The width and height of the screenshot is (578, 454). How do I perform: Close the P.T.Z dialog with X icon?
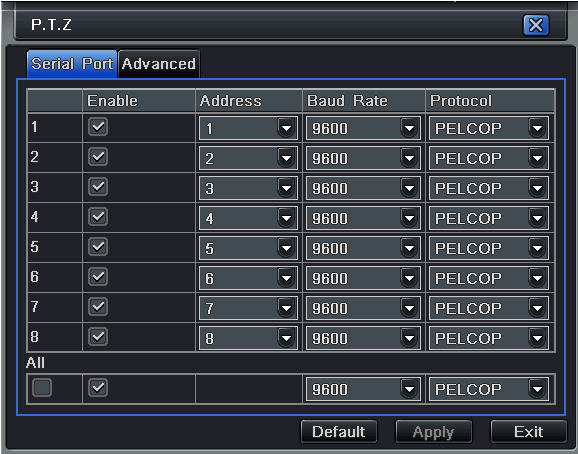tap(536, 25)
